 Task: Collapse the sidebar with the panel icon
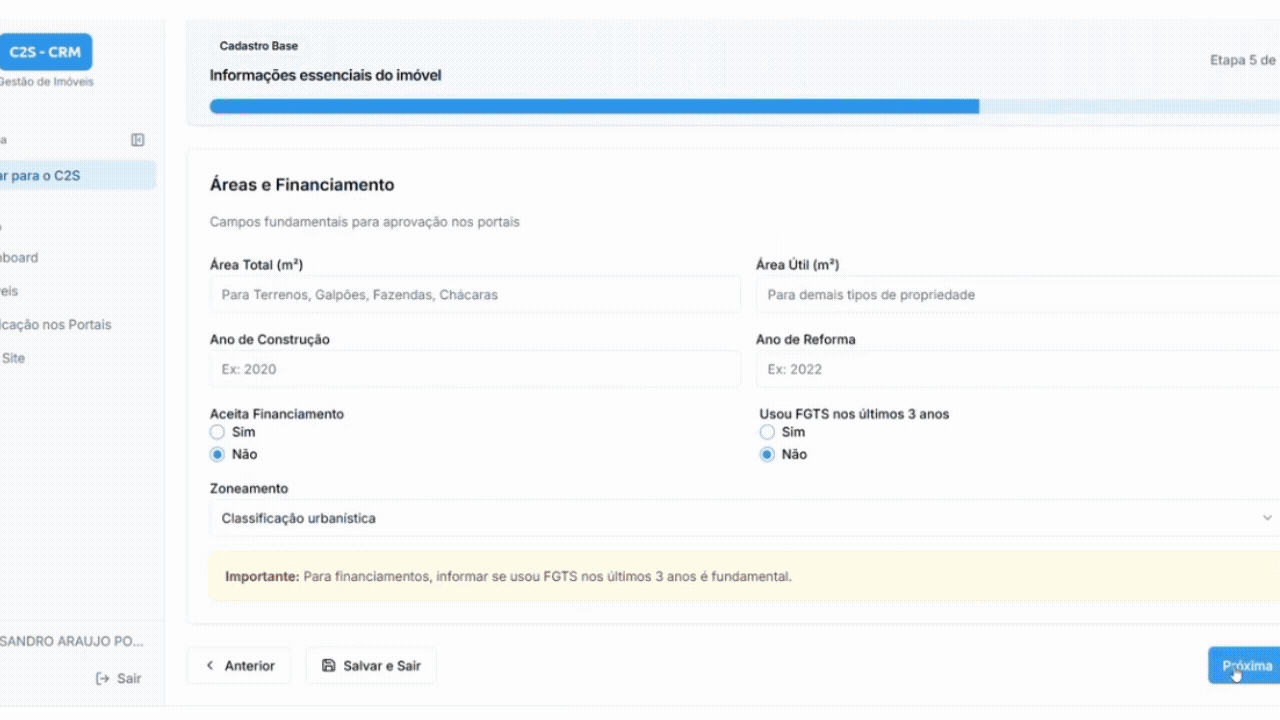click(x=138, y=140)
